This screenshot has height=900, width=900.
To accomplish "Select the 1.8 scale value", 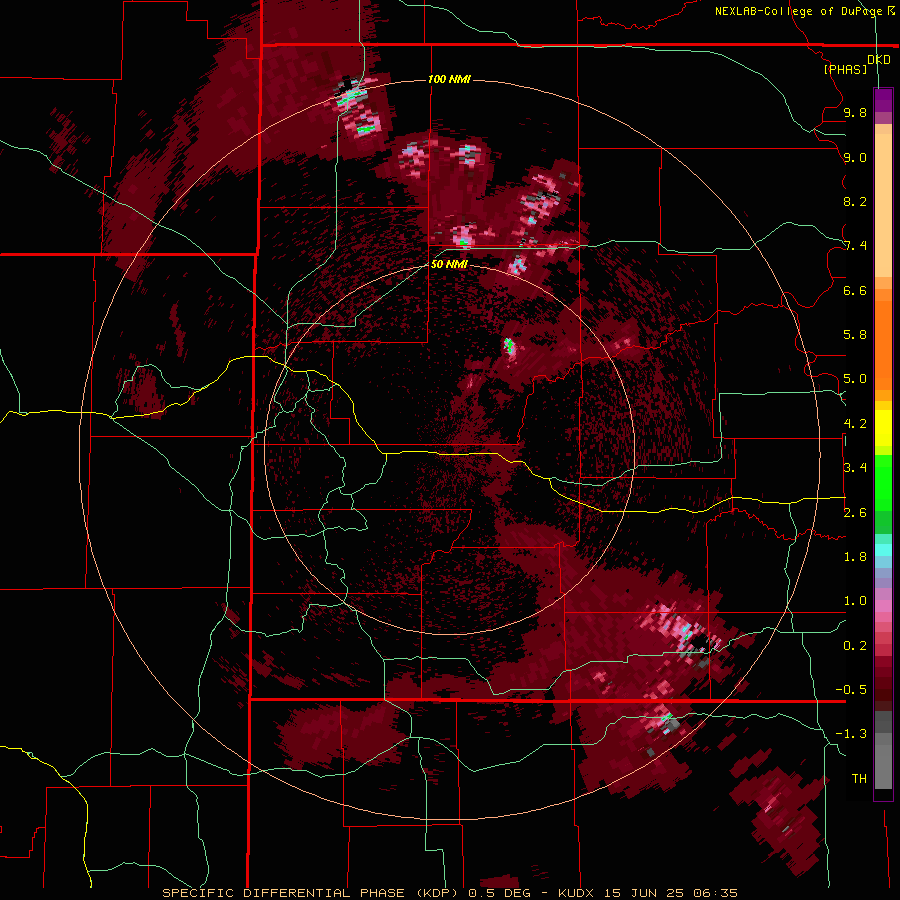I will [855, 557].
